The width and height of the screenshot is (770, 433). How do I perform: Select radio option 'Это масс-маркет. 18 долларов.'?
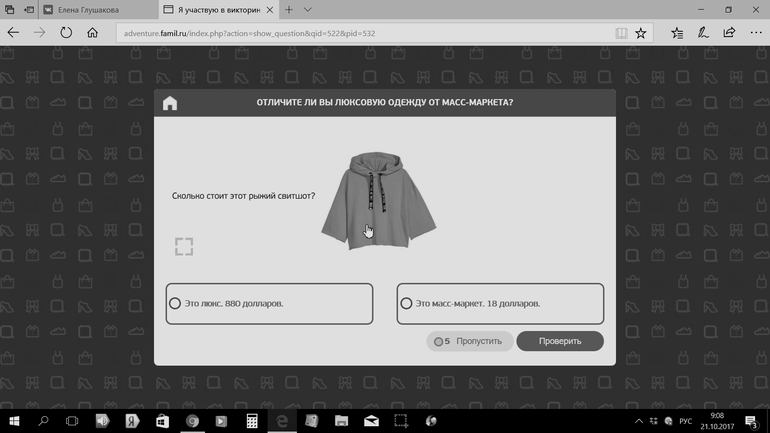[406, 304]
